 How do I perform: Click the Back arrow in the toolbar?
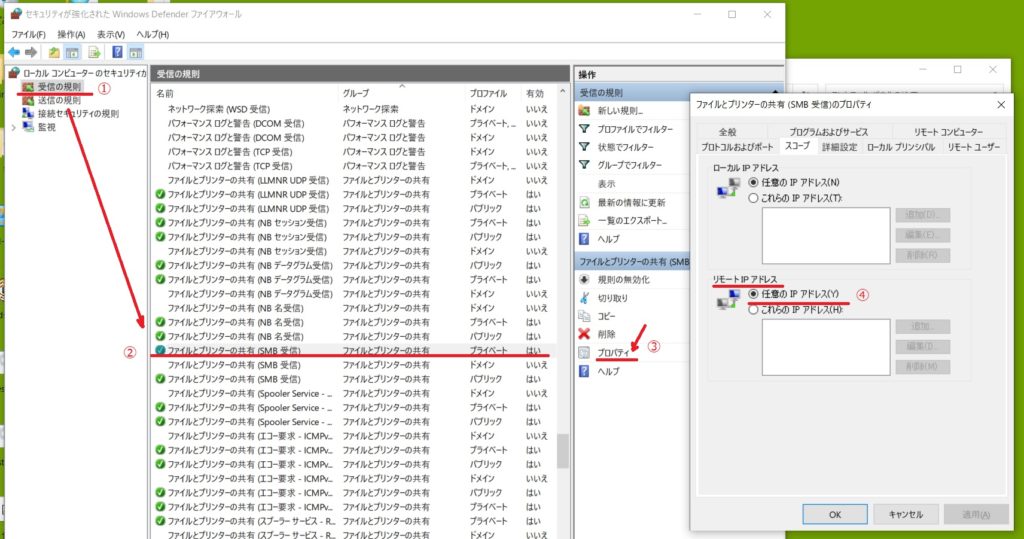pos(14,52)
